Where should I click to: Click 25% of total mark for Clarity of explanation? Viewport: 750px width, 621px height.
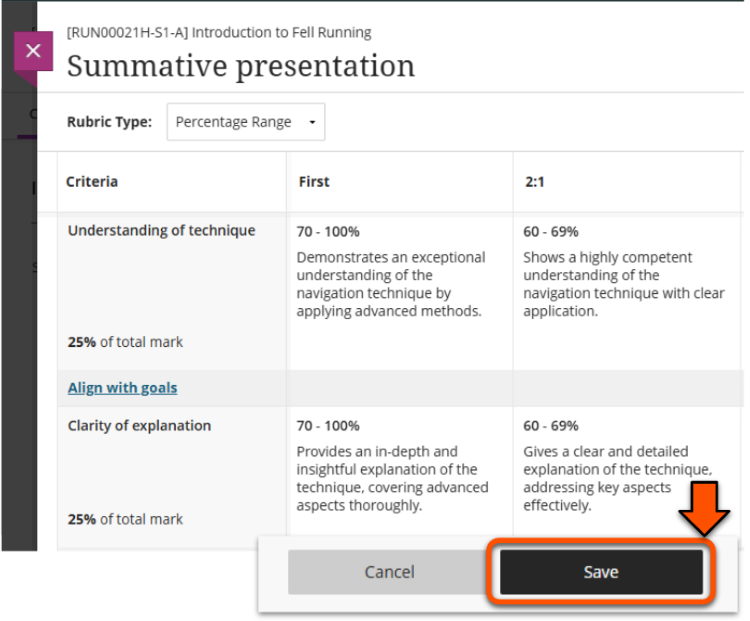[x=125, y=519]
